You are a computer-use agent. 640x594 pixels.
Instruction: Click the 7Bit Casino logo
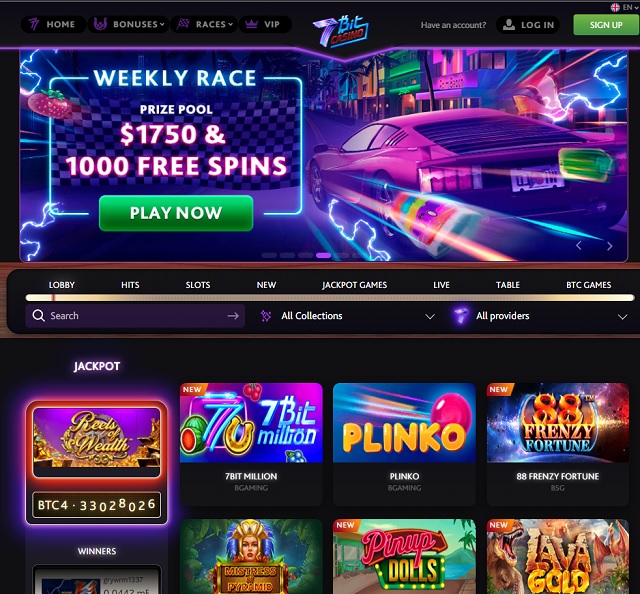pos(341,31)
